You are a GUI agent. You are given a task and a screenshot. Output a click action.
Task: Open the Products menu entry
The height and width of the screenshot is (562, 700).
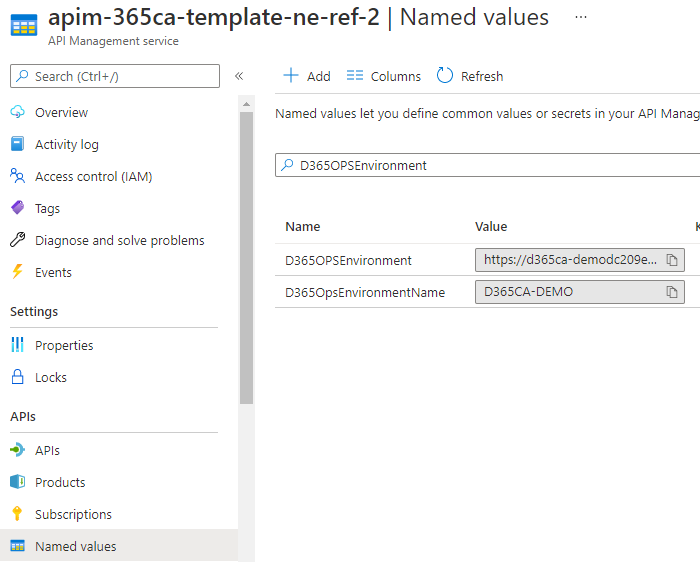click(60, 483)
